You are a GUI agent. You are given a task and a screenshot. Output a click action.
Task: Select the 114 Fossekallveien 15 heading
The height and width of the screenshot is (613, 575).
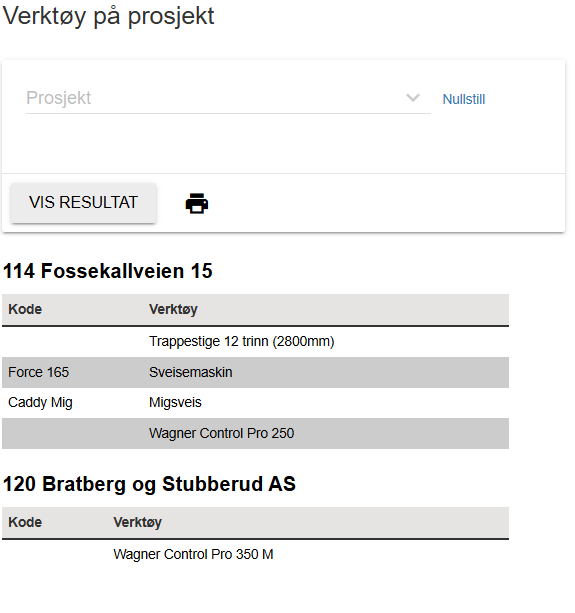pos(107,271)
